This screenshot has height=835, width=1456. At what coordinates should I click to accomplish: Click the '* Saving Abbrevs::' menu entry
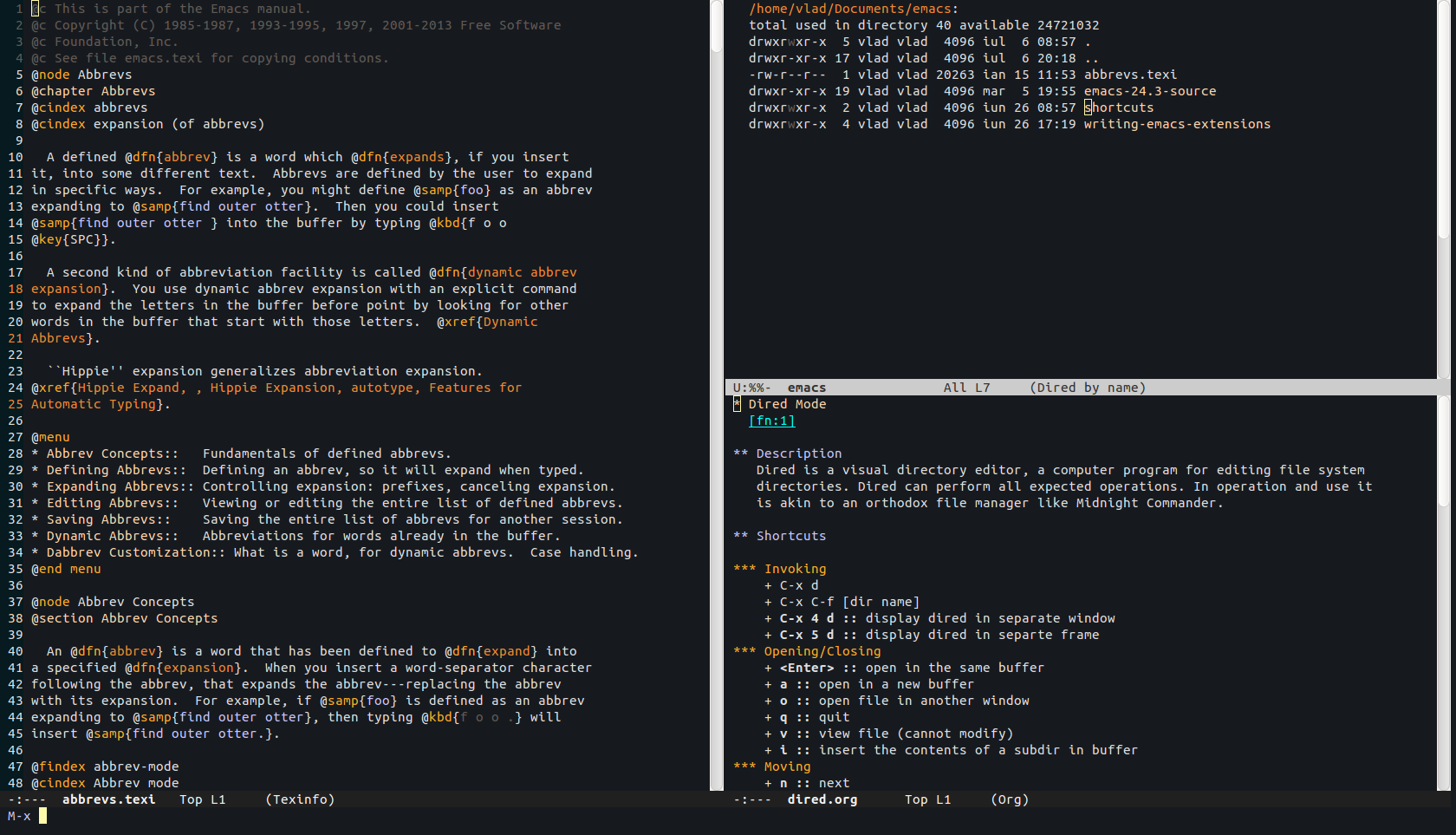[x=101, y=519]
